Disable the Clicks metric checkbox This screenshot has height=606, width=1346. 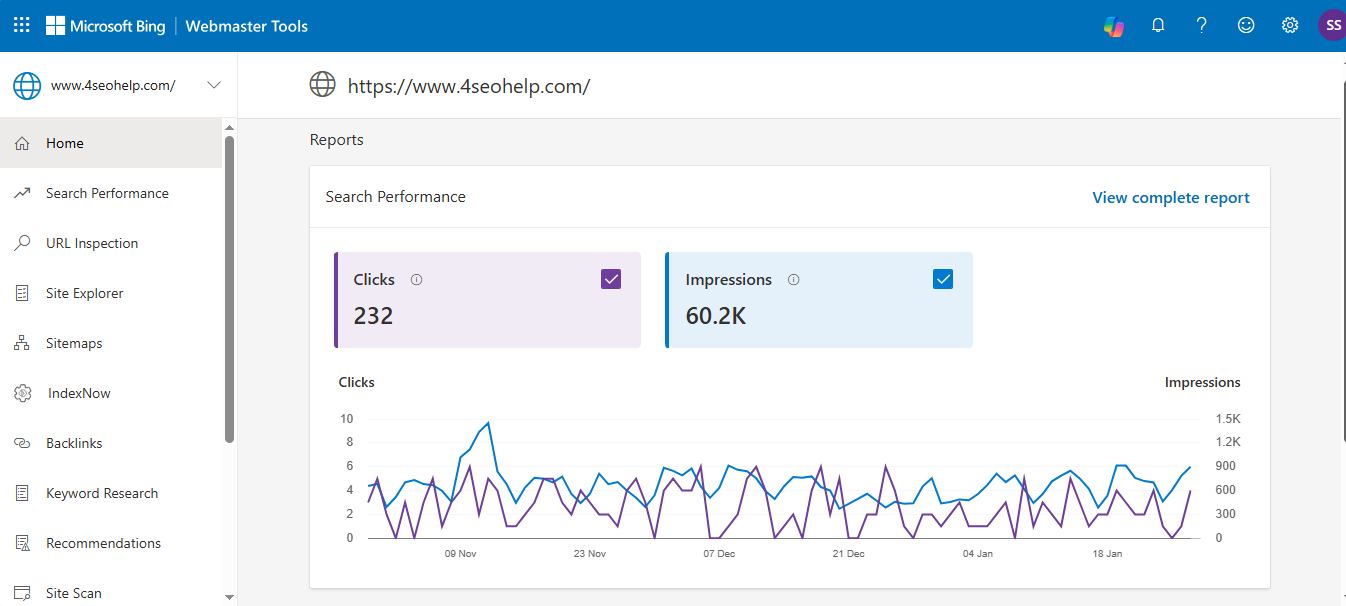coord(610,279)
